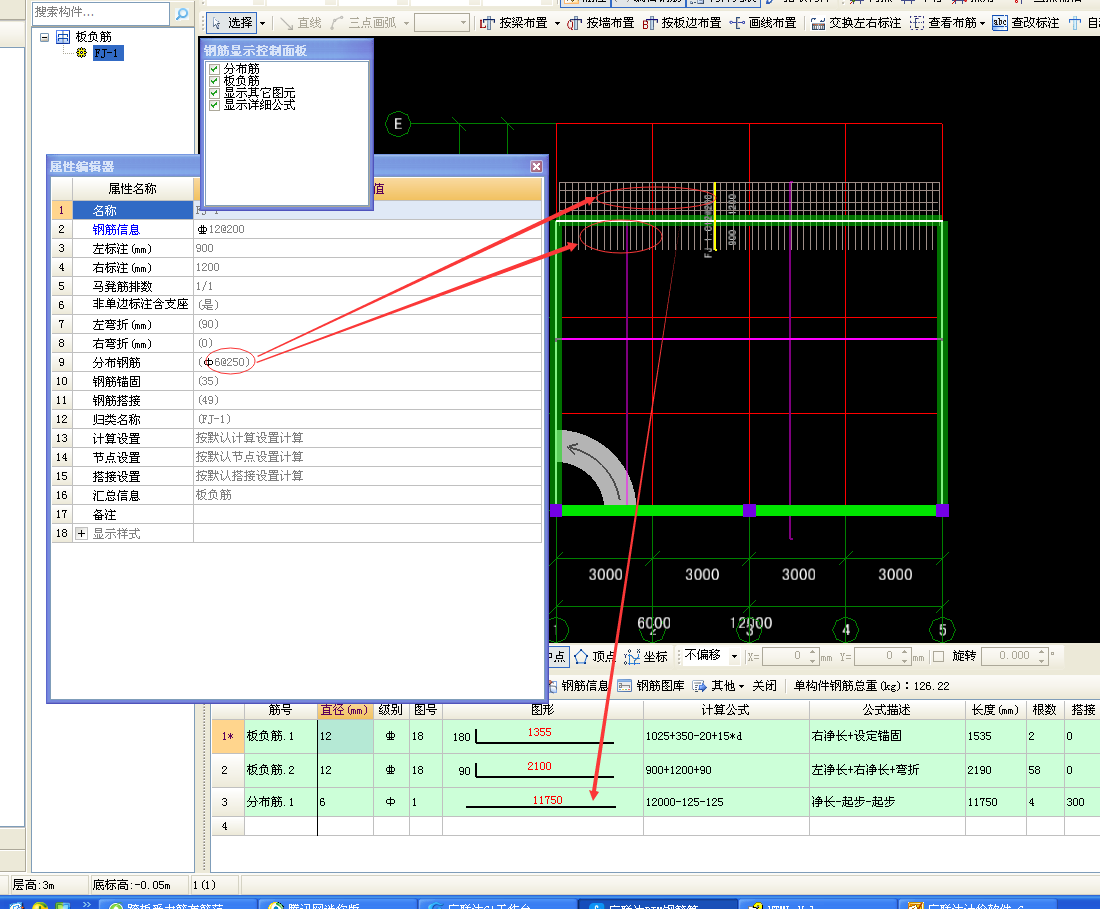Activate 按梁布置 placement tool
Screen dimensions: 1100x909
pos(514,23)
